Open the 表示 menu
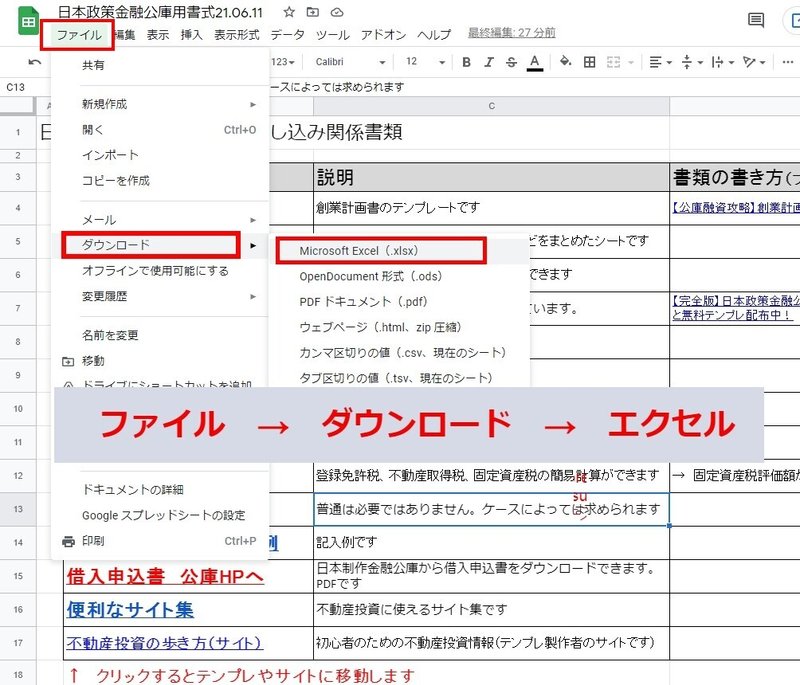The image size is (800, 685). pyautogui.click(x=158, y=35)
